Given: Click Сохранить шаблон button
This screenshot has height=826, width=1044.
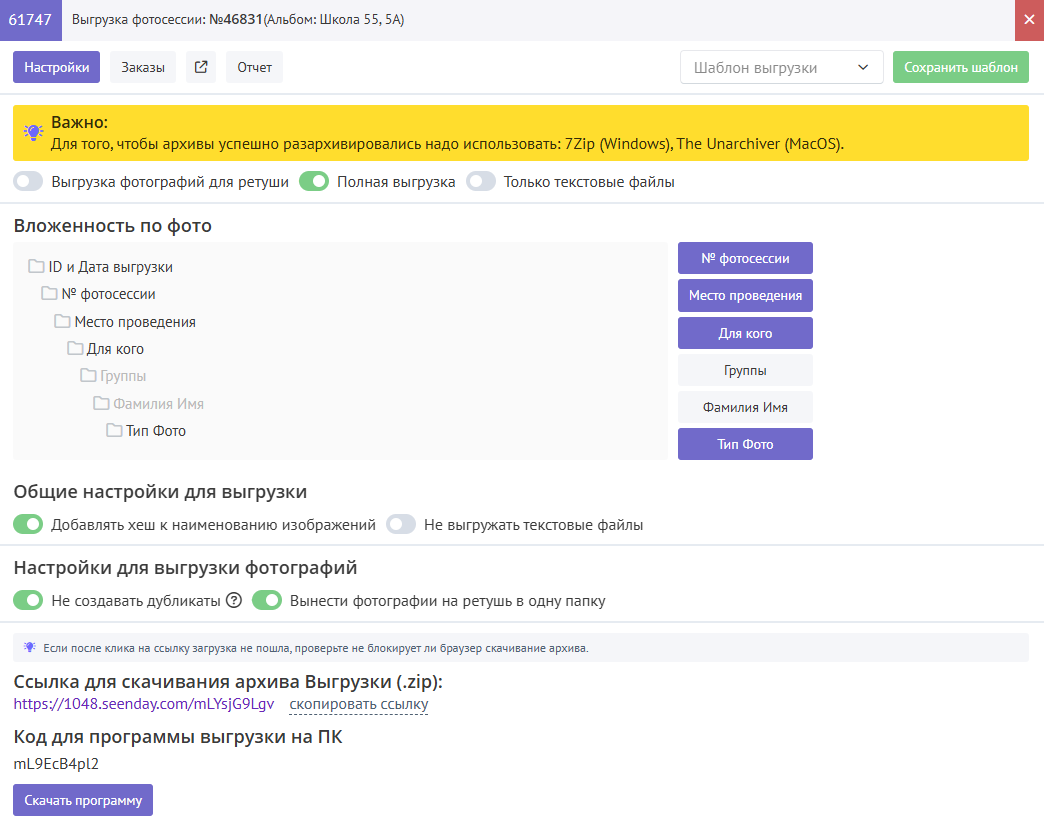Looking at the screenshot, I should tap(960, 67).
